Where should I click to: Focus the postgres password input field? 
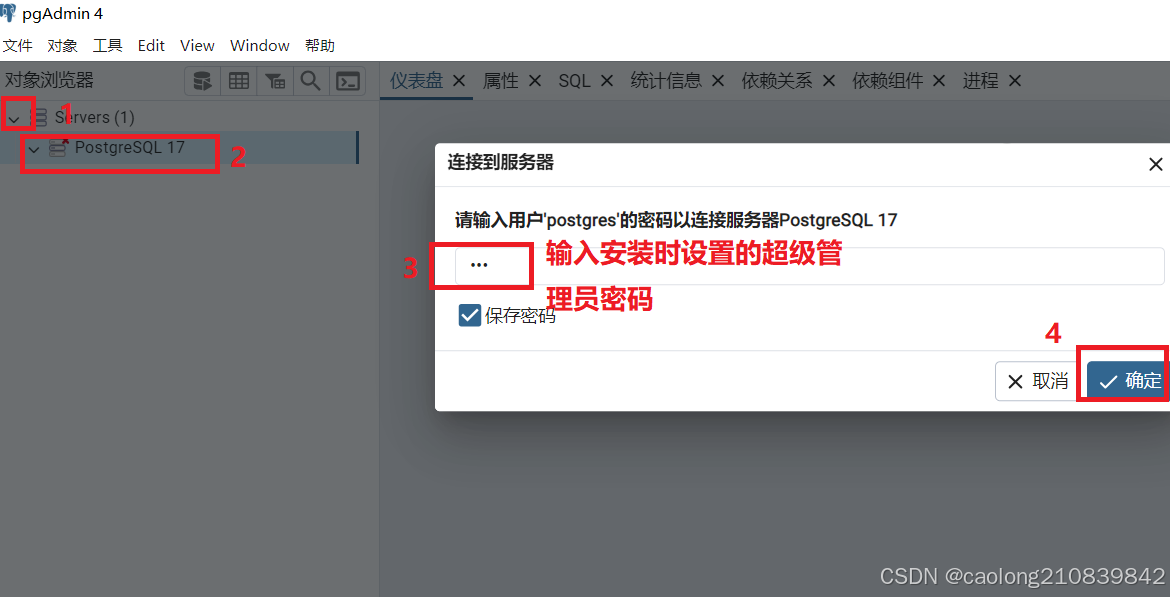810,266
